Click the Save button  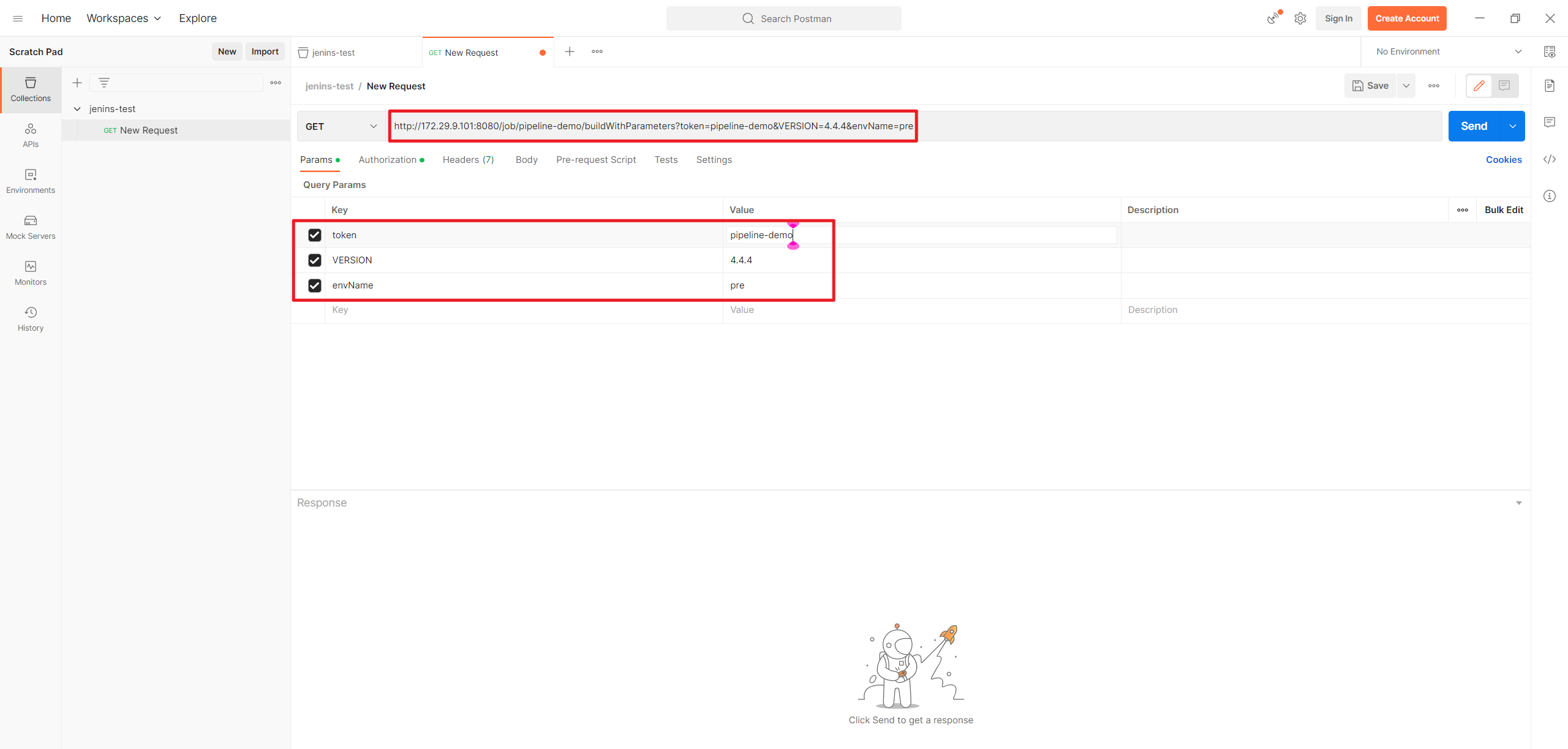[x=1371, y=86]
